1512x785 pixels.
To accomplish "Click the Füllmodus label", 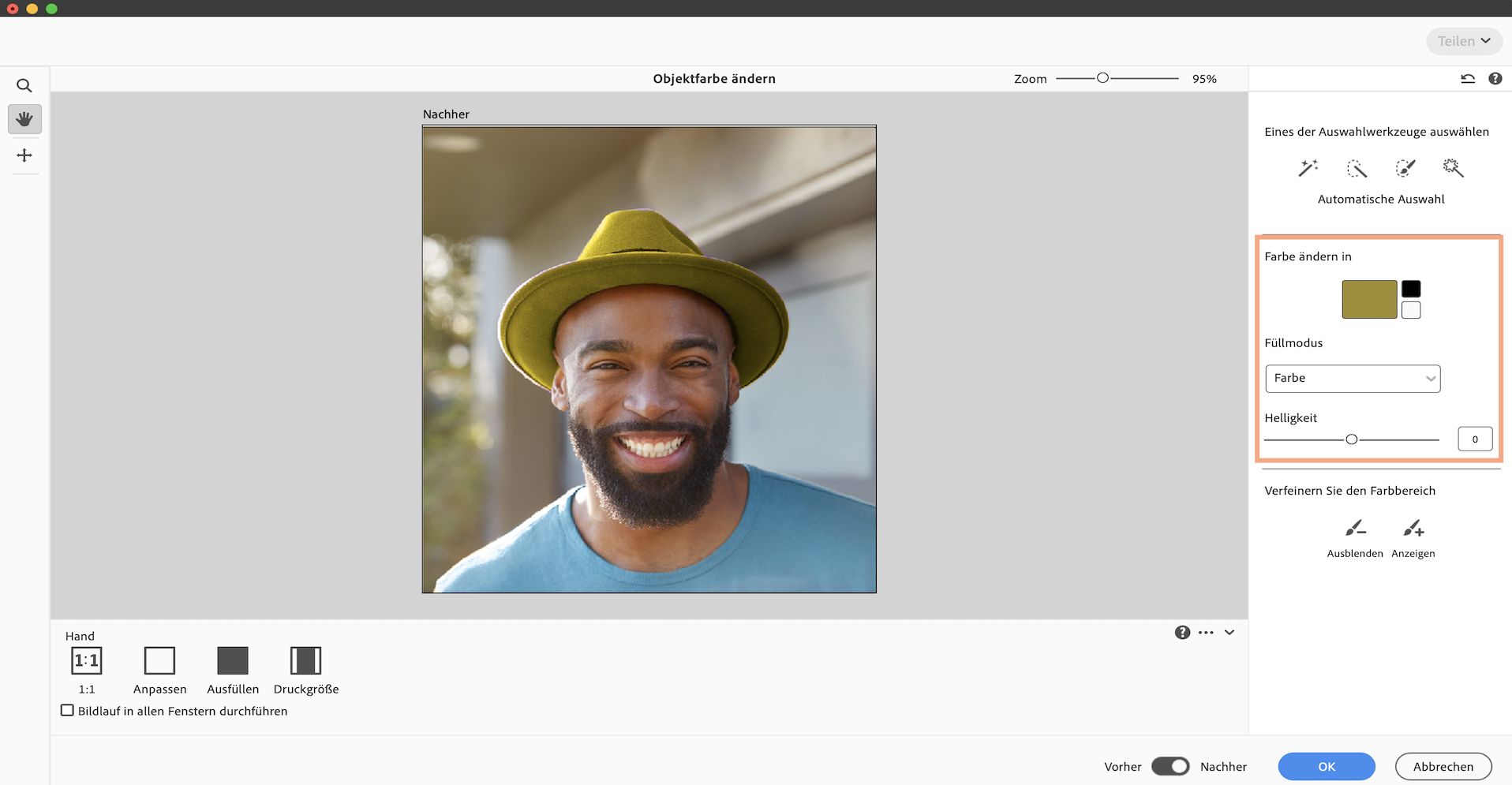I will [x=1293, y=343].
